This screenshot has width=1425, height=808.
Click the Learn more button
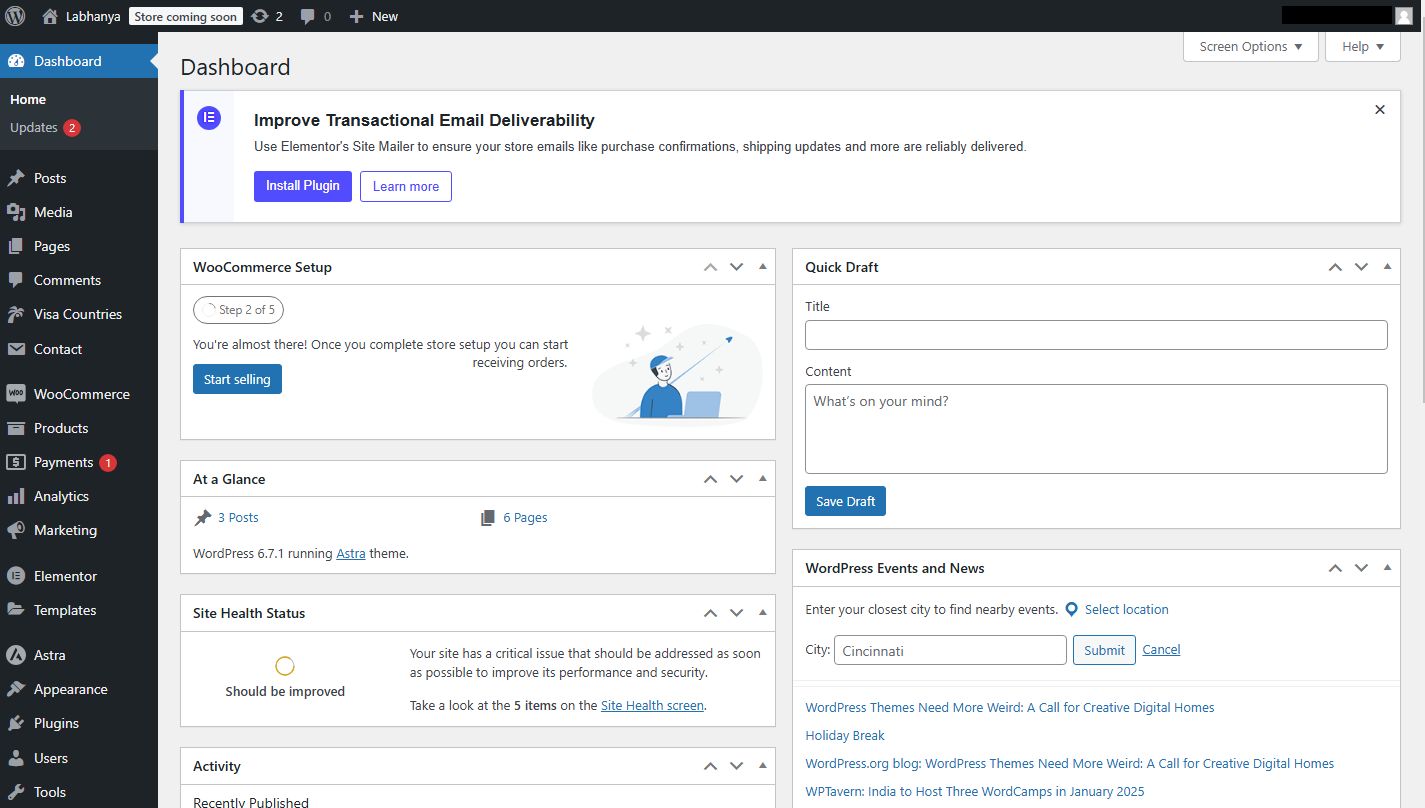click(406, 186)
